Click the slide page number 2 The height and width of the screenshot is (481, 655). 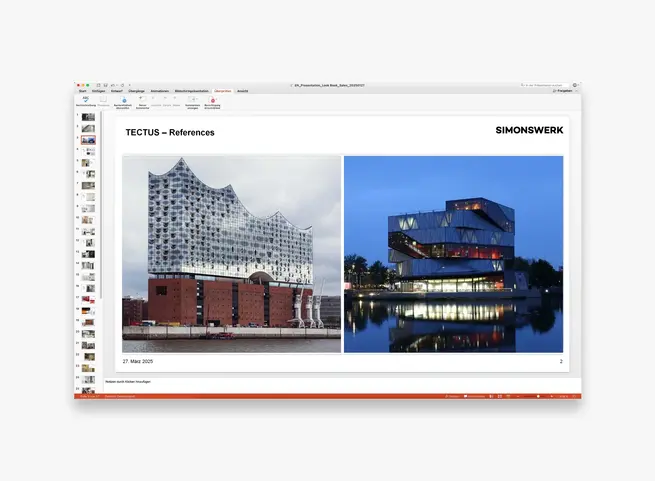[561, 361]
